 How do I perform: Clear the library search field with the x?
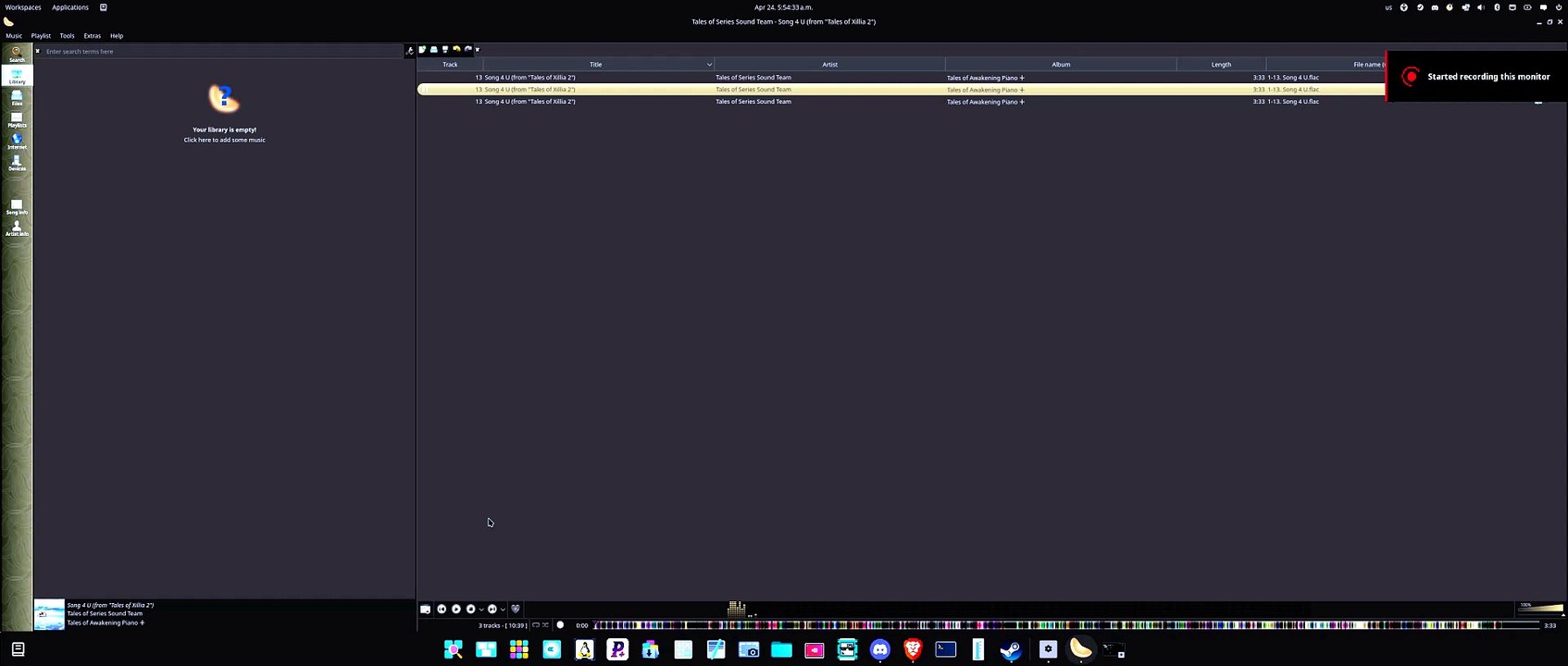38,51
